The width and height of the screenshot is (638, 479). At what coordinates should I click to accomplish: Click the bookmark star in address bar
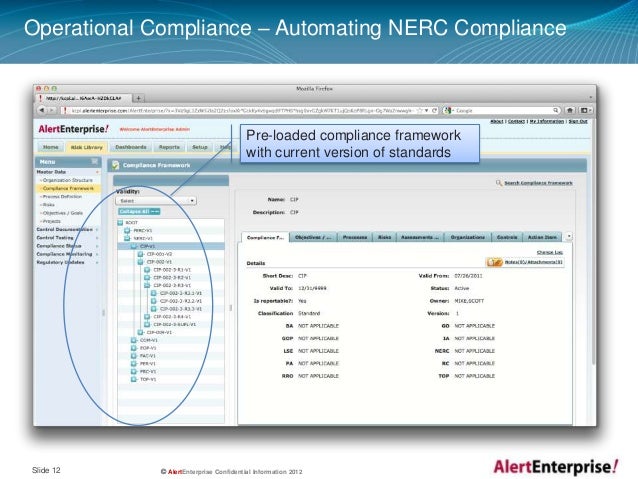(x=419, y=110)
